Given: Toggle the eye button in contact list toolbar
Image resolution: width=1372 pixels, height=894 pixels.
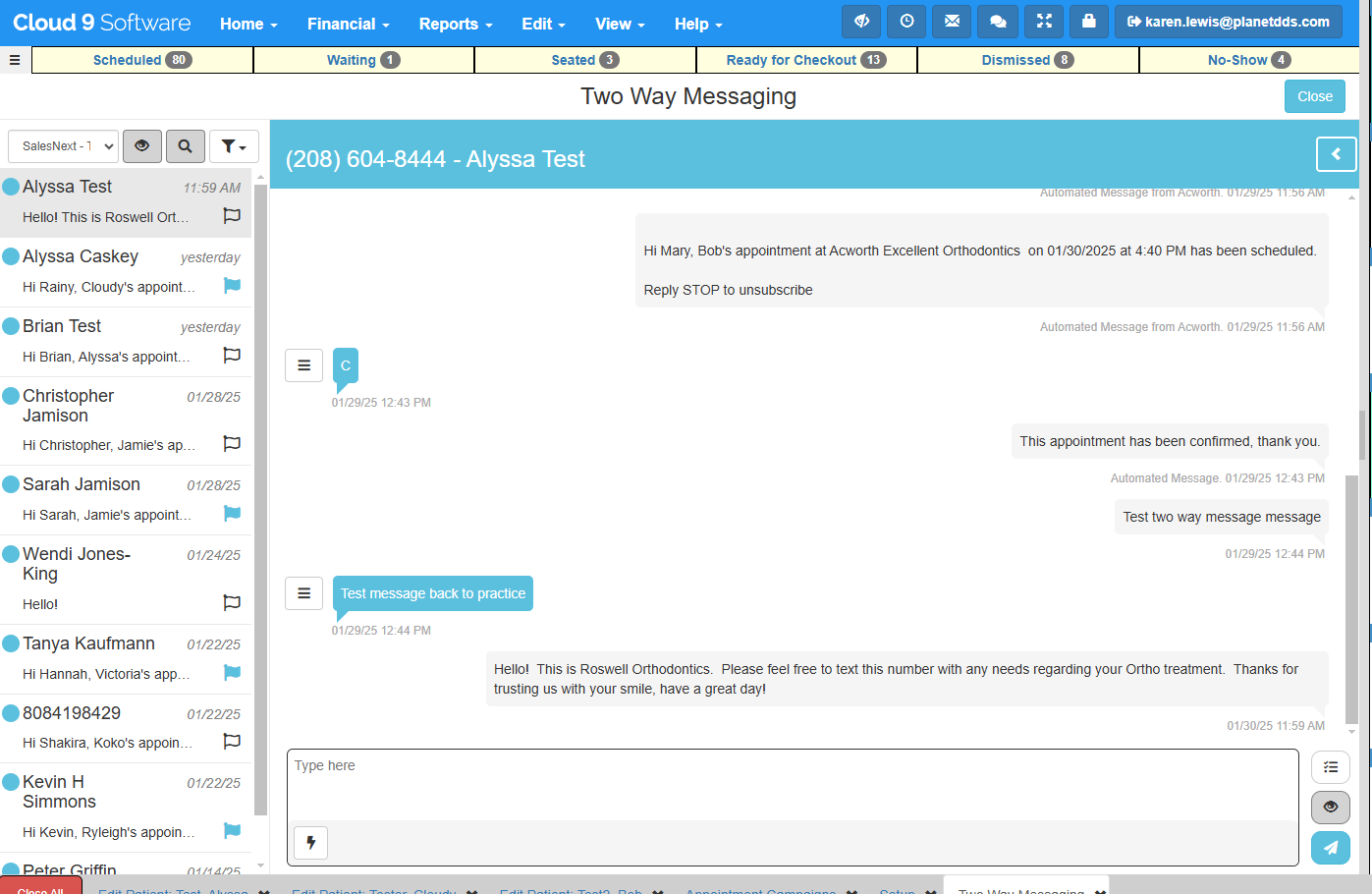Looking at the screenshot, I should [x=142, y=146].
